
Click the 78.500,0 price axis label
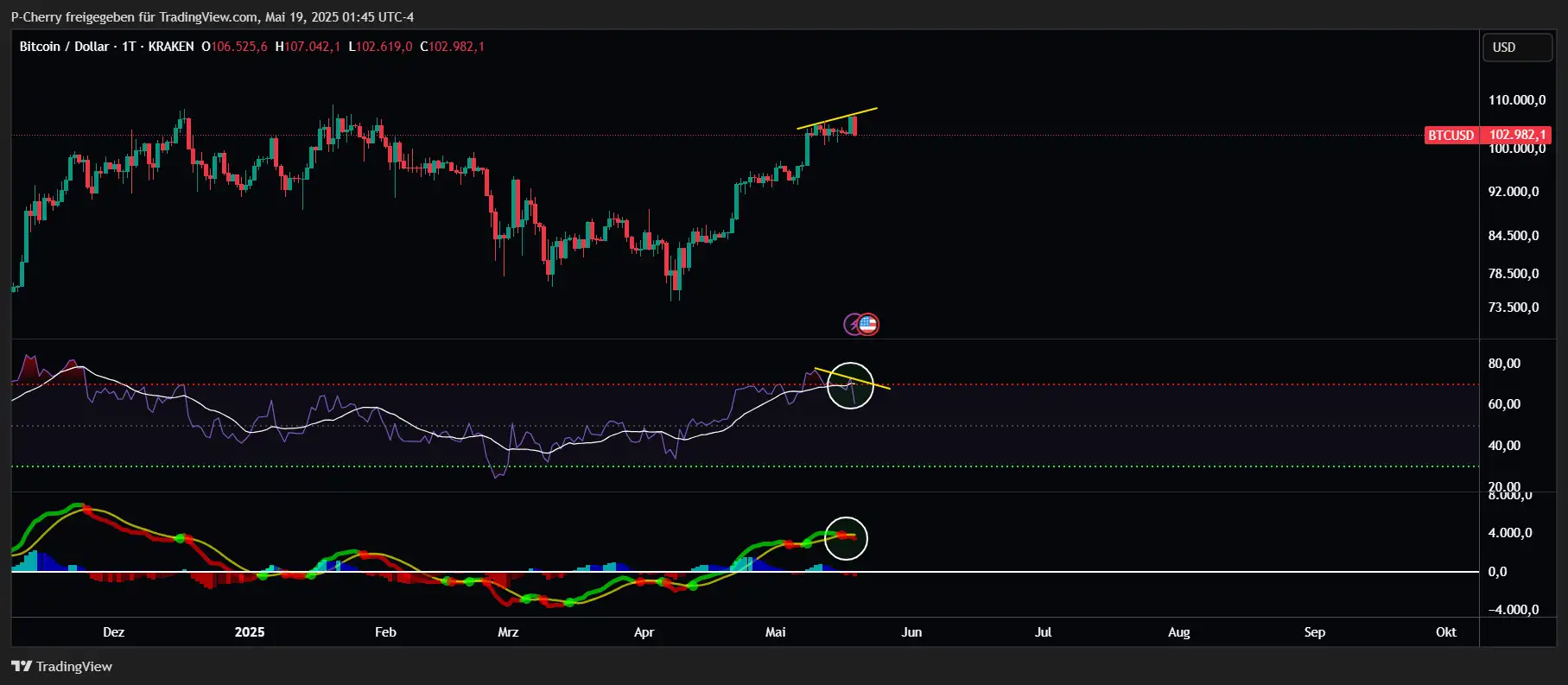point(1514,274)
